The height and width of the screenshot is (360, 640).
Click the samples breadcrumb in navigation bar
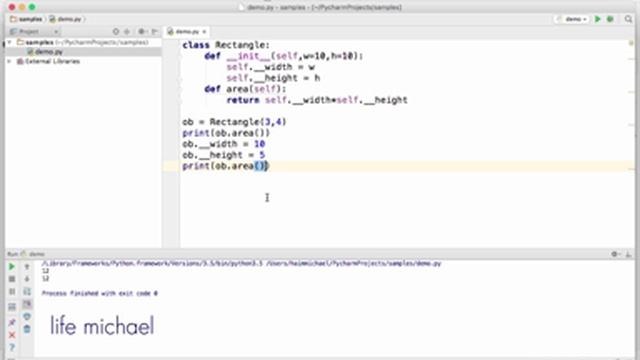click(x=26, y=19)
